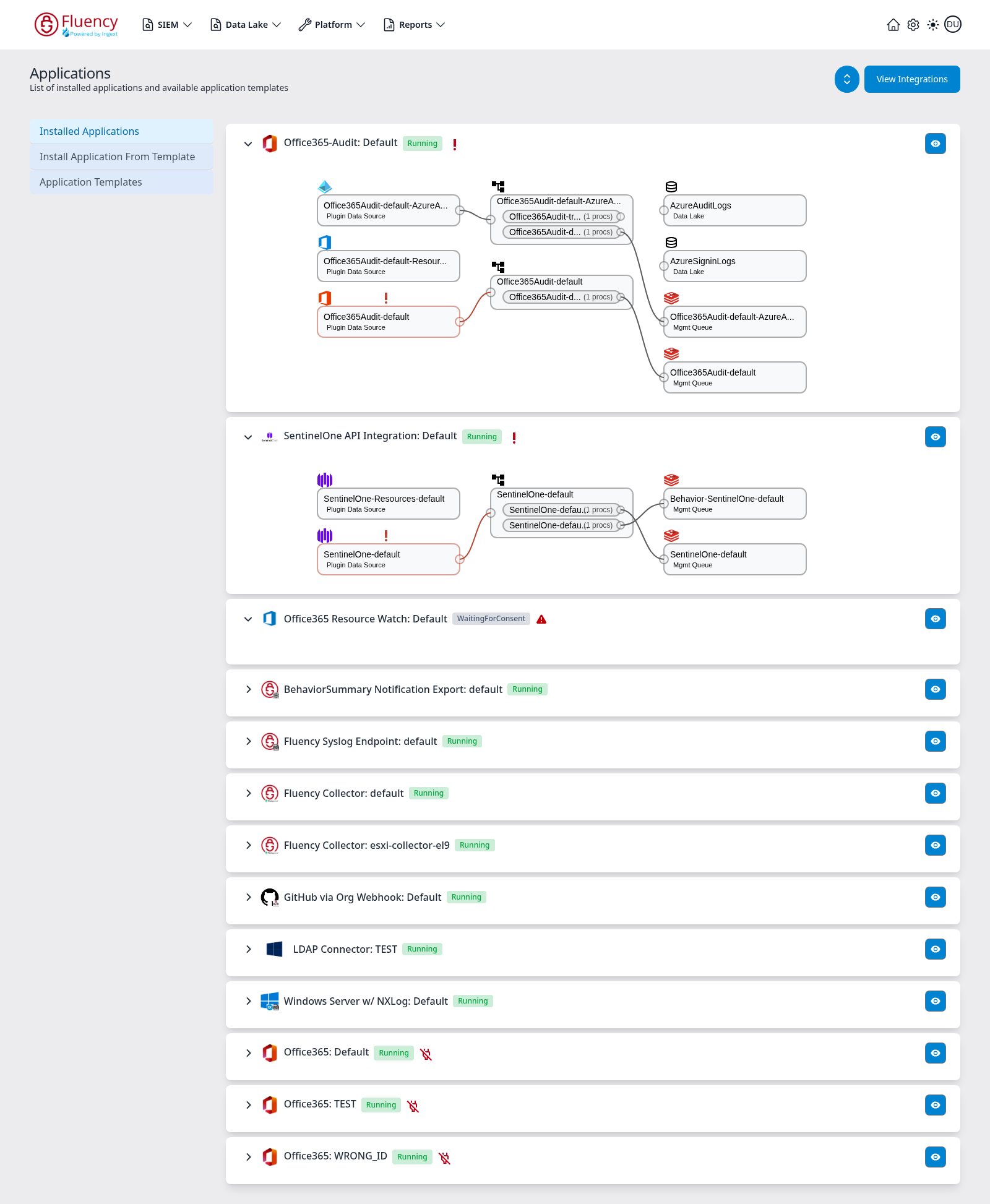Collapse the Office365 Resource Watch panel
This screenshot has height=1204, width=990.
point(248,619)
